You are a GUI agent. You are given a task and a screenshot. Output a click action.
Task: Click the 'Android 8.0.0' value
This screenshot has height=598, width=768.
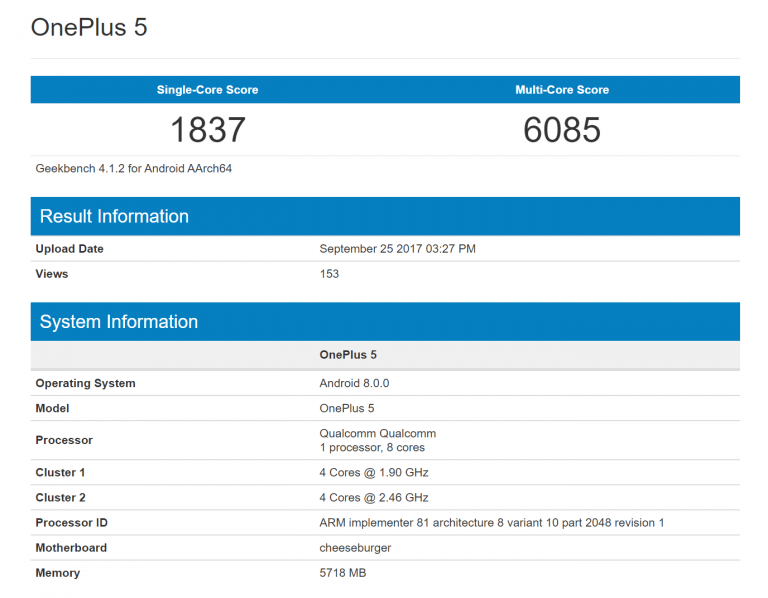pos(355,383)
